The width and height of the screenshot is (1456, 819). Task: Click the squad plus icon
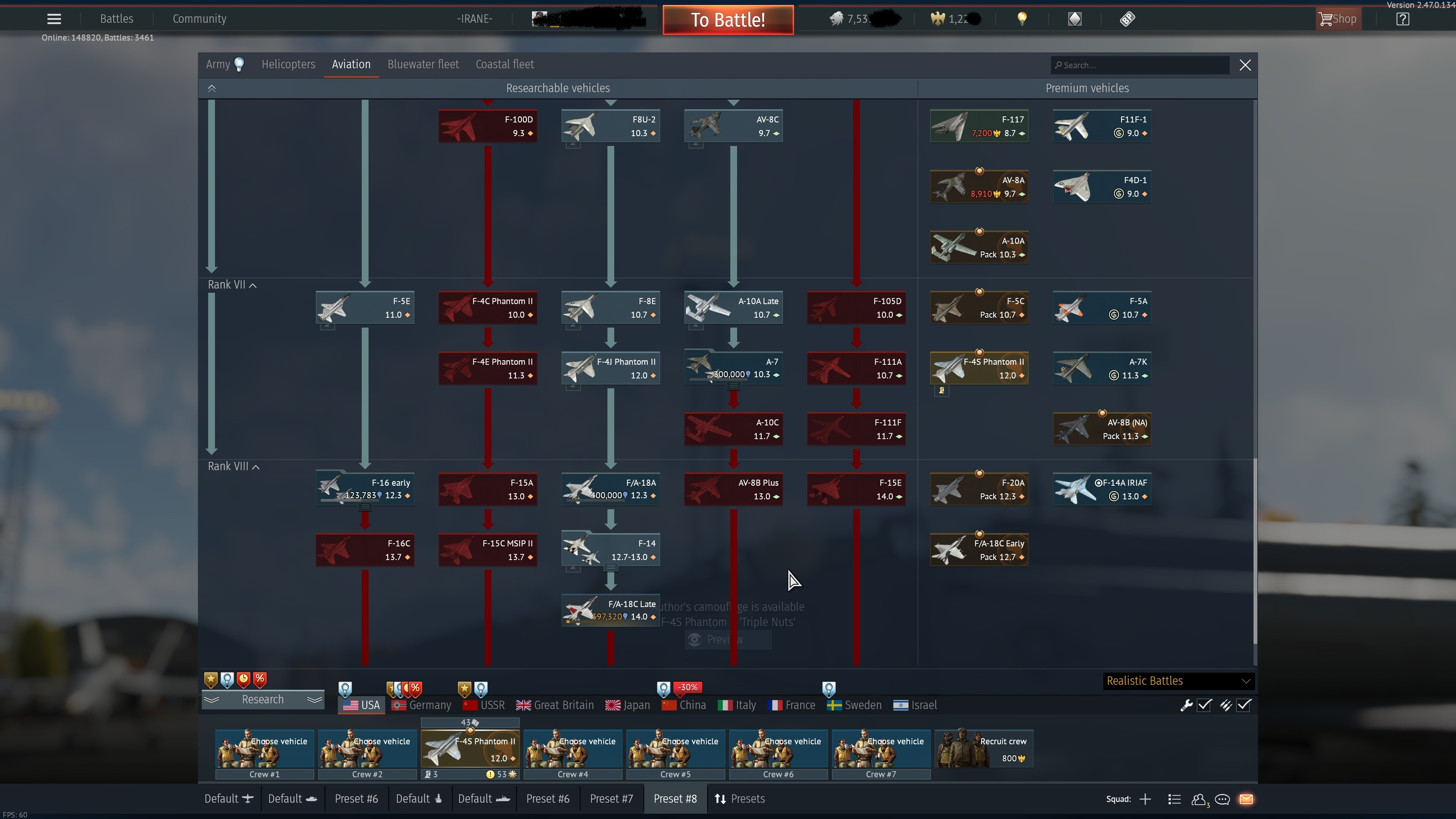[x=1145, y=799]
